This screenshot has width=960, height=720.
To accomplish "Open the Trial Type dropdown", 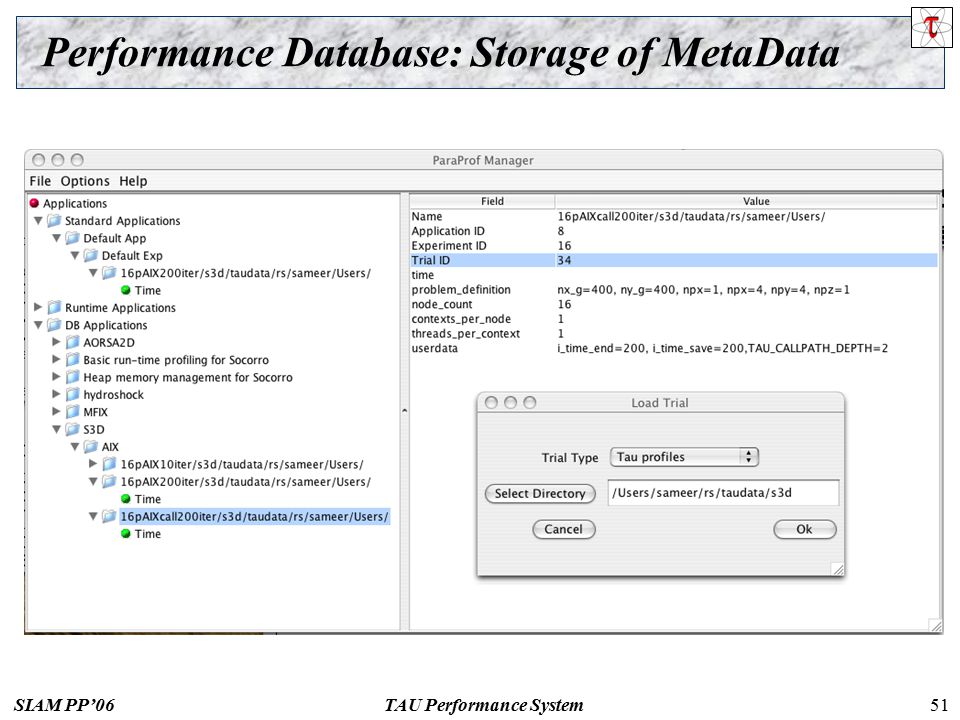I will (684, 457).
